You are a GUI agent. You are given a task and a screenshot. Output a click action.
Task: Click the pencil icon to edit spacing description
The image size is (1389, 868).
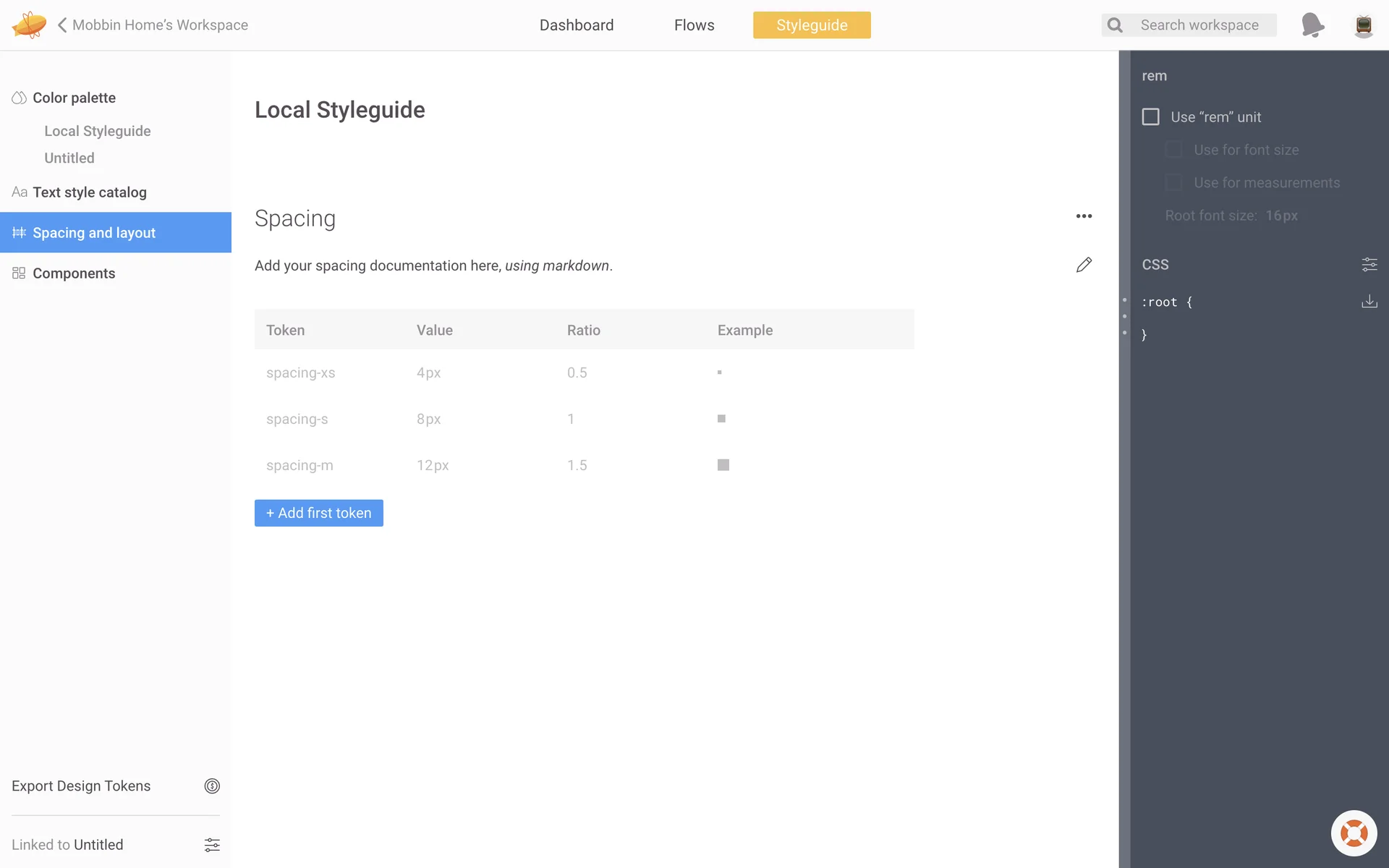point(1083,265)
